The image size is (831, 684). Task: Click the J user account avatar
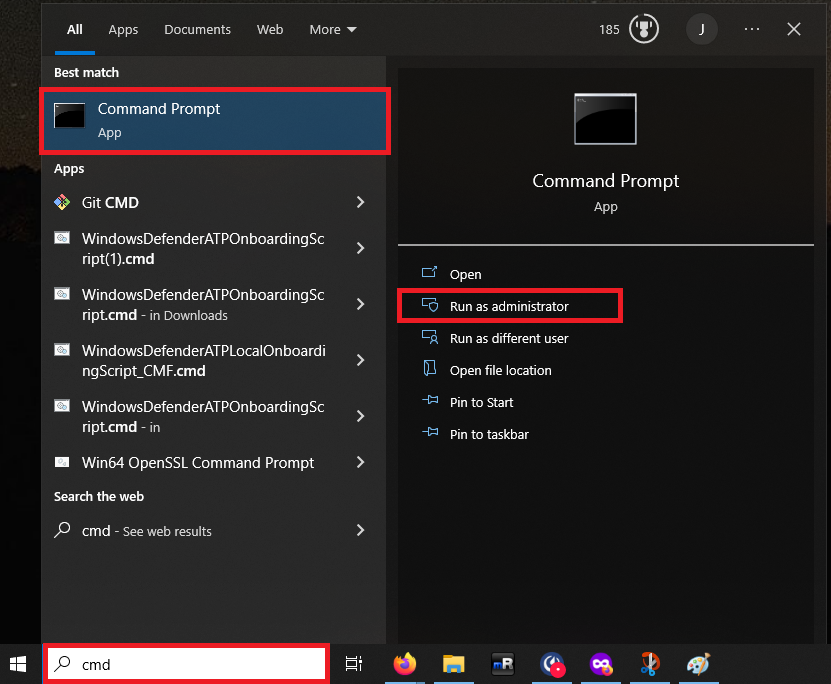click(701, 29)
